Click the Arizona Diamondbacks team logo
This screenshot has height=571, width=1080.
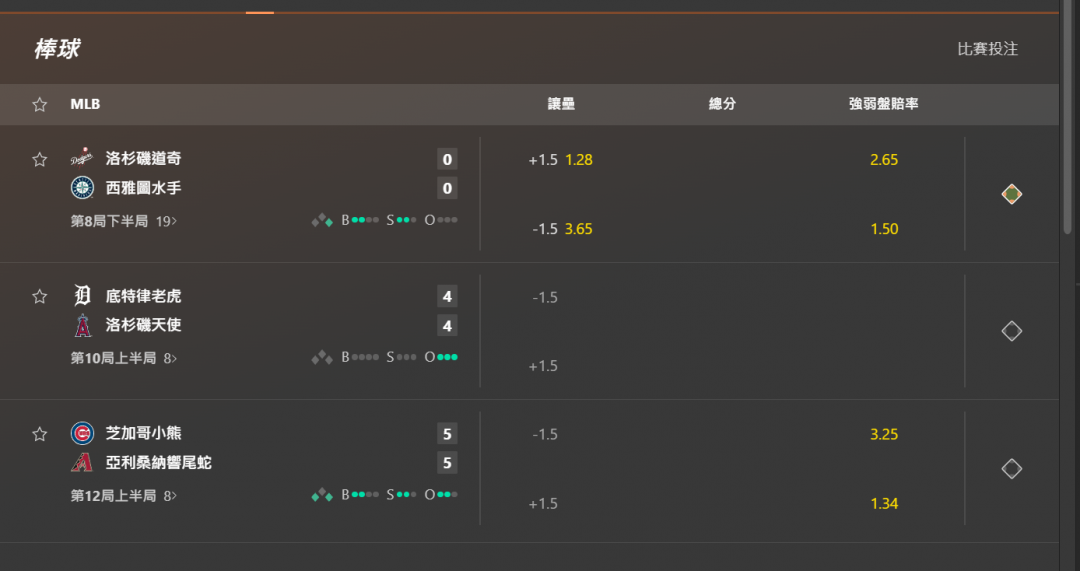point(82,462)
